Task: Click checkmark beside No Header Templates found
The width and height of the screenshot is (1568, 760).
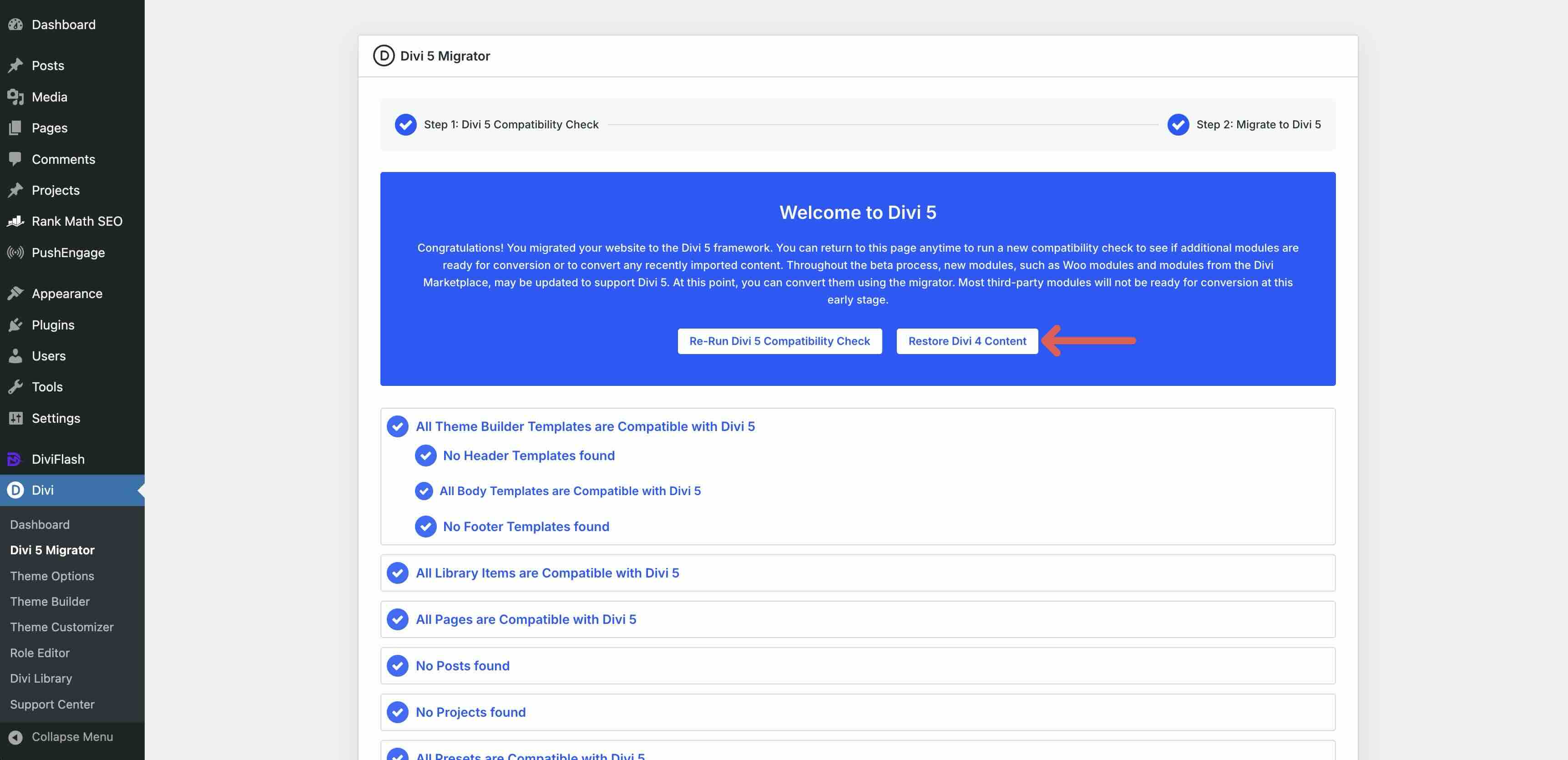Action: [425, 456]
